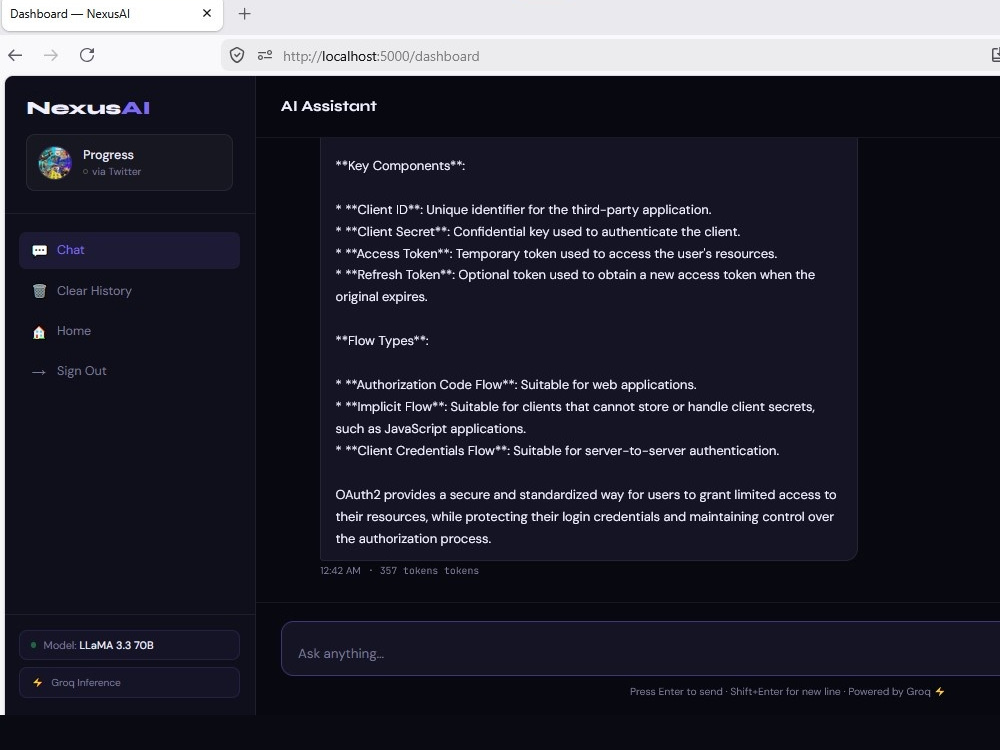Select Sign Out in sidebar

click(x=129, y=371)
